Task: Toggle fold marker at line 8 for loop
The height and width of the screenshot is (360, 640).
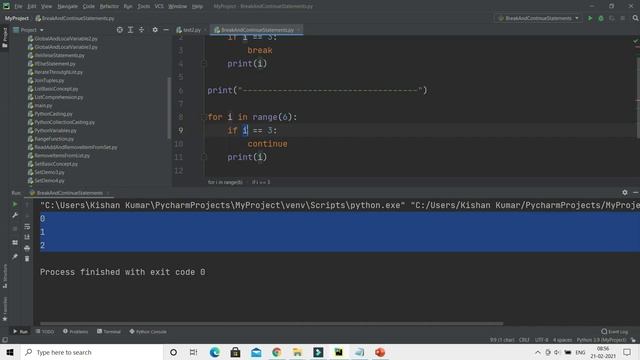Action: [204, 117]
